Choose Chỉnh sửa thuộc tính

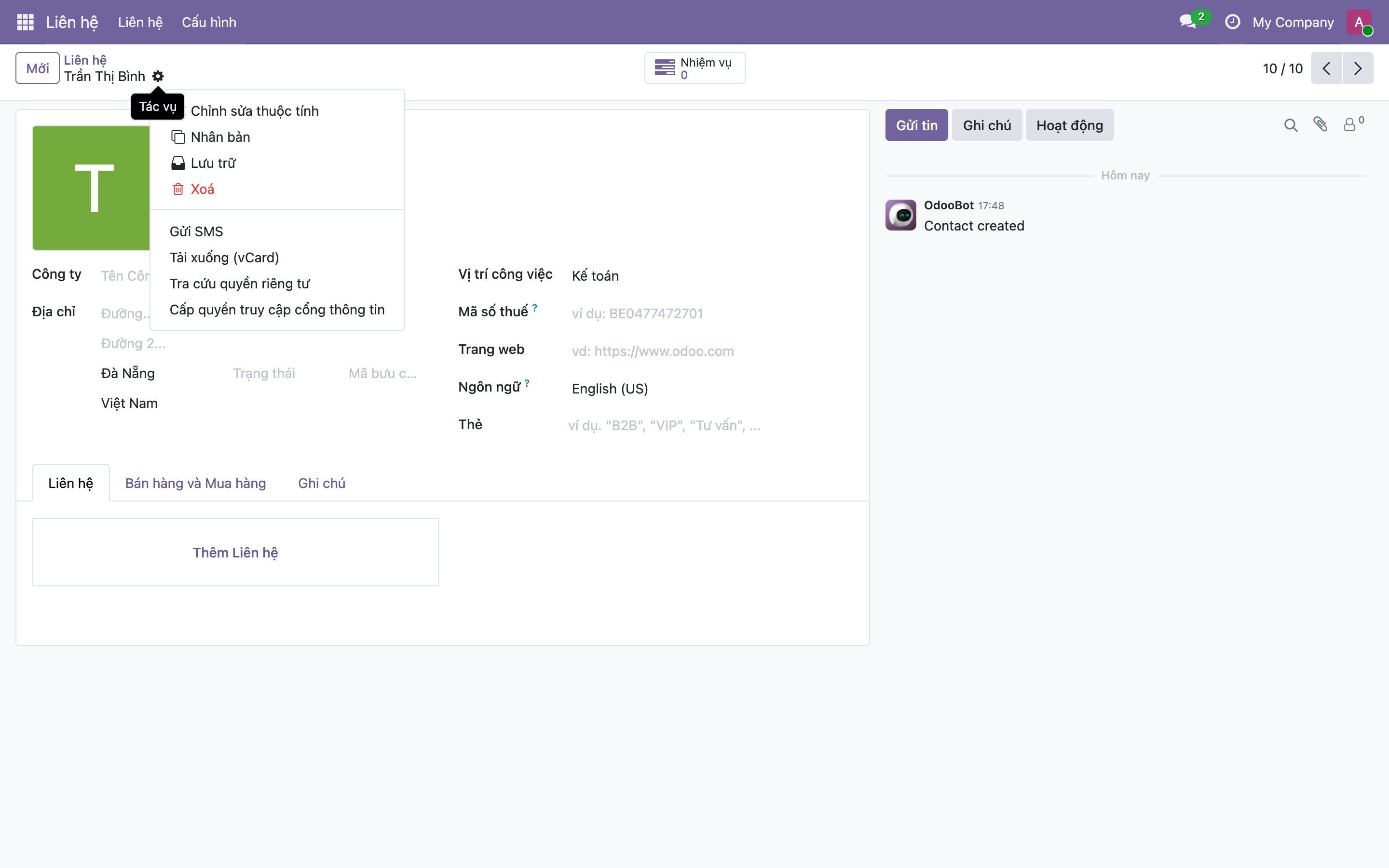pyautogui.click(x=277, y=111)
